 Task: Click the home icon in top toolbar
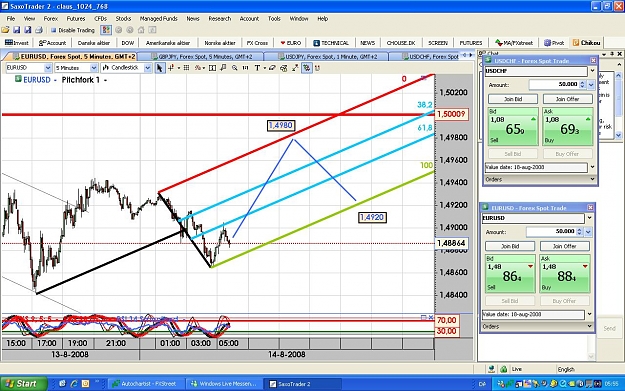pyautogui.click(x=141, y=30)
